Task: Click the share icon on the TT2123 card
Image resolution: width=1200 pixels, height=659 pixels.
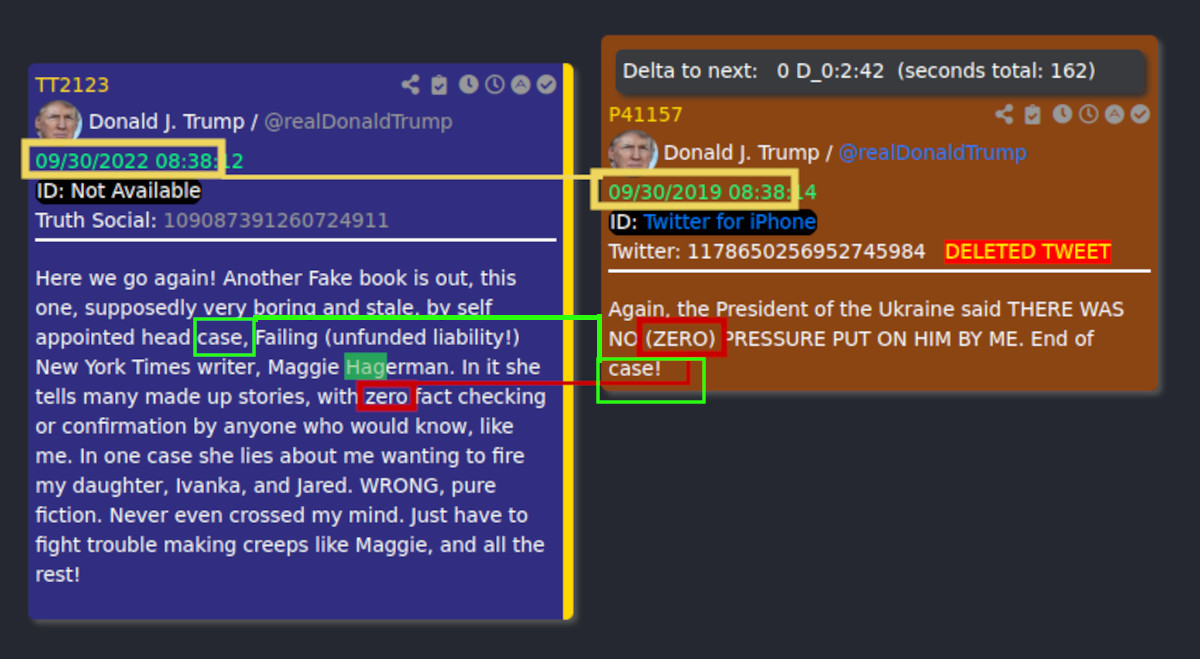Action: click(x=410, y=85)
